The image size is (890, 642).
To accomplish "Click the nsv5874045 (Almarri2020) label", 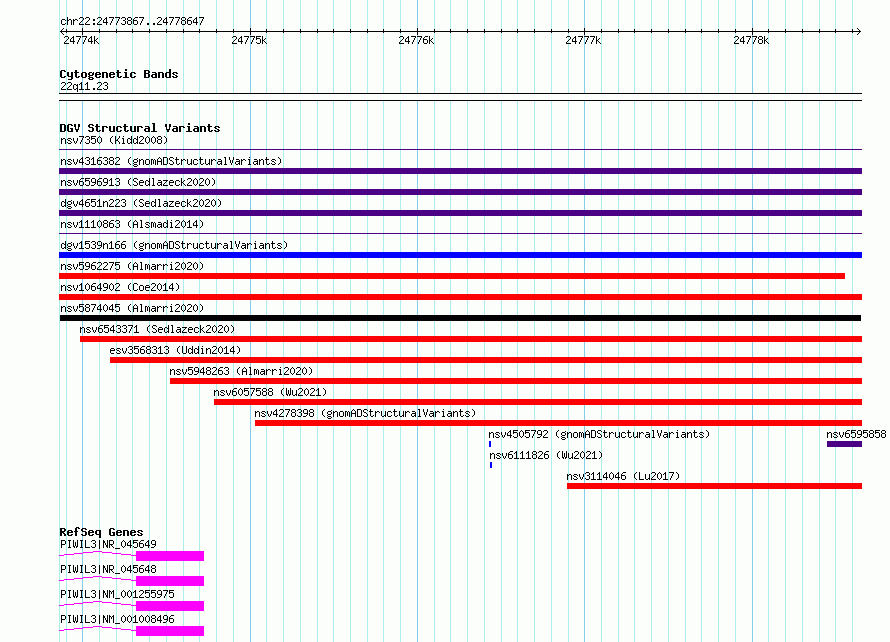I will click(x=132, y=308).
